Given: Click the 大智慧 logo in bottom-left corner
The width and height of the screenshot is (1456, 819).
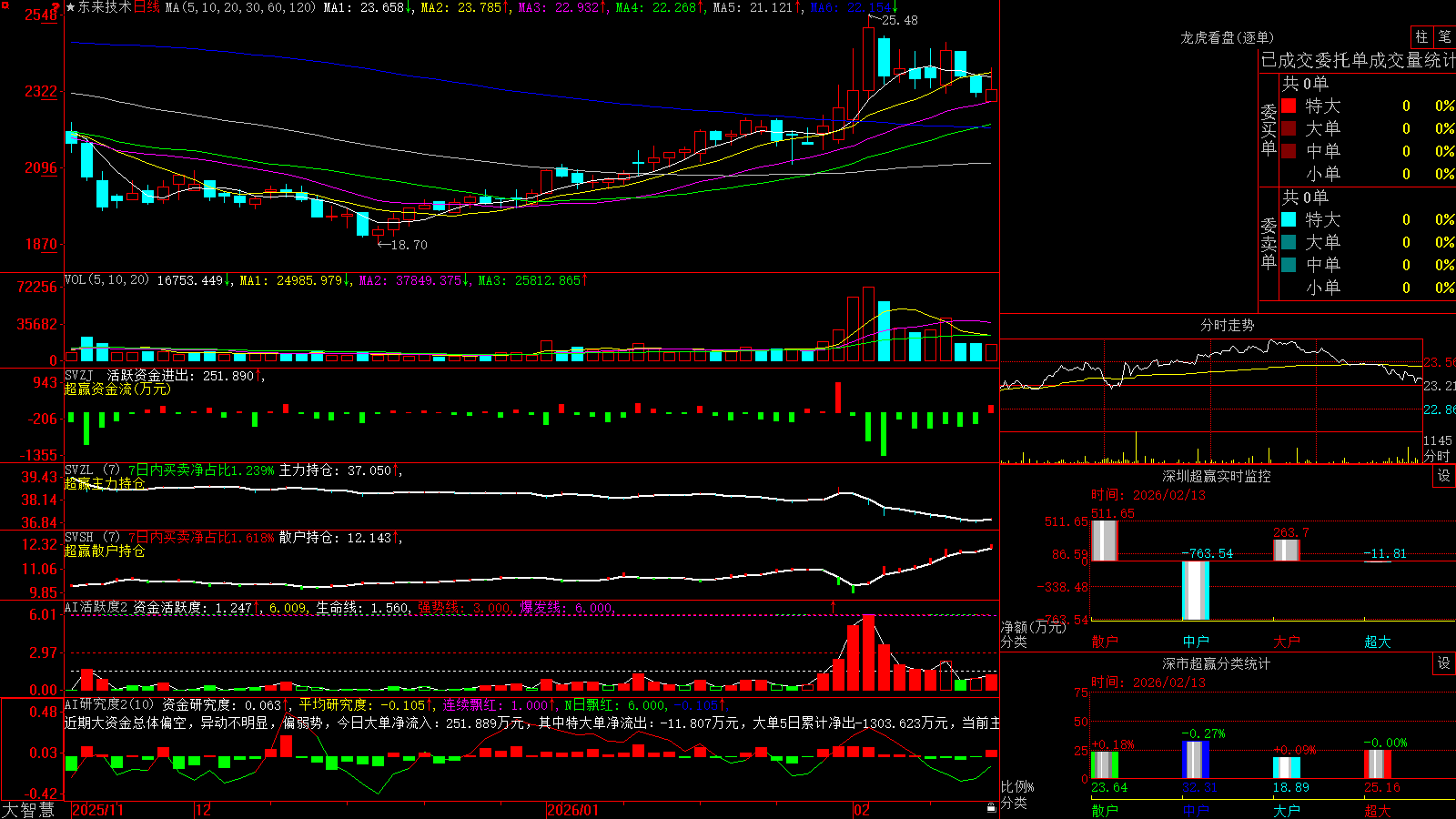Looking at the screenshot, I should [28, 809].
